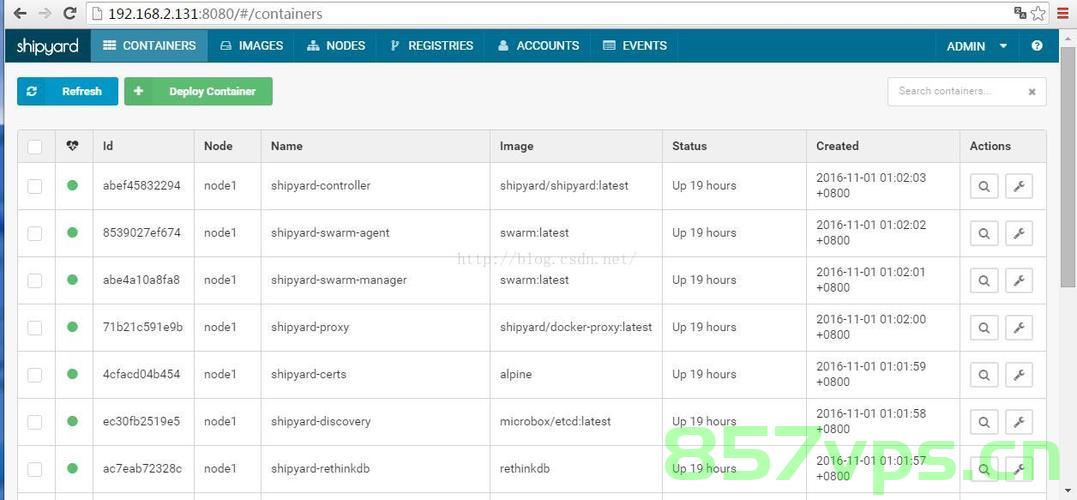The width and height of the screenshot is (1077, 500).
Task: Check the box for shipyard-proxy
Action: [34, 328]
